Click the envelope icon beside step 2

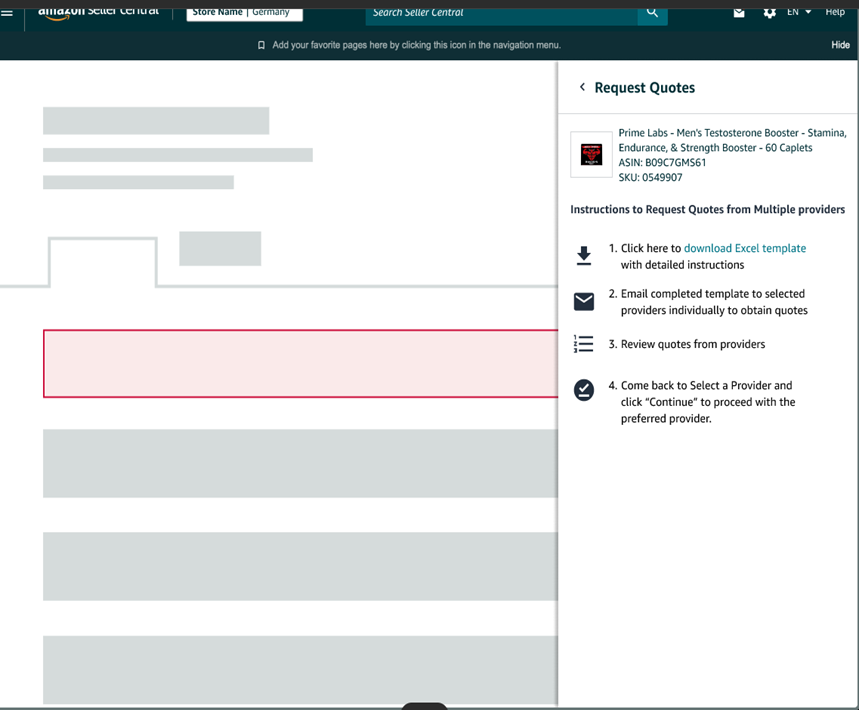[x=584, y=301]
